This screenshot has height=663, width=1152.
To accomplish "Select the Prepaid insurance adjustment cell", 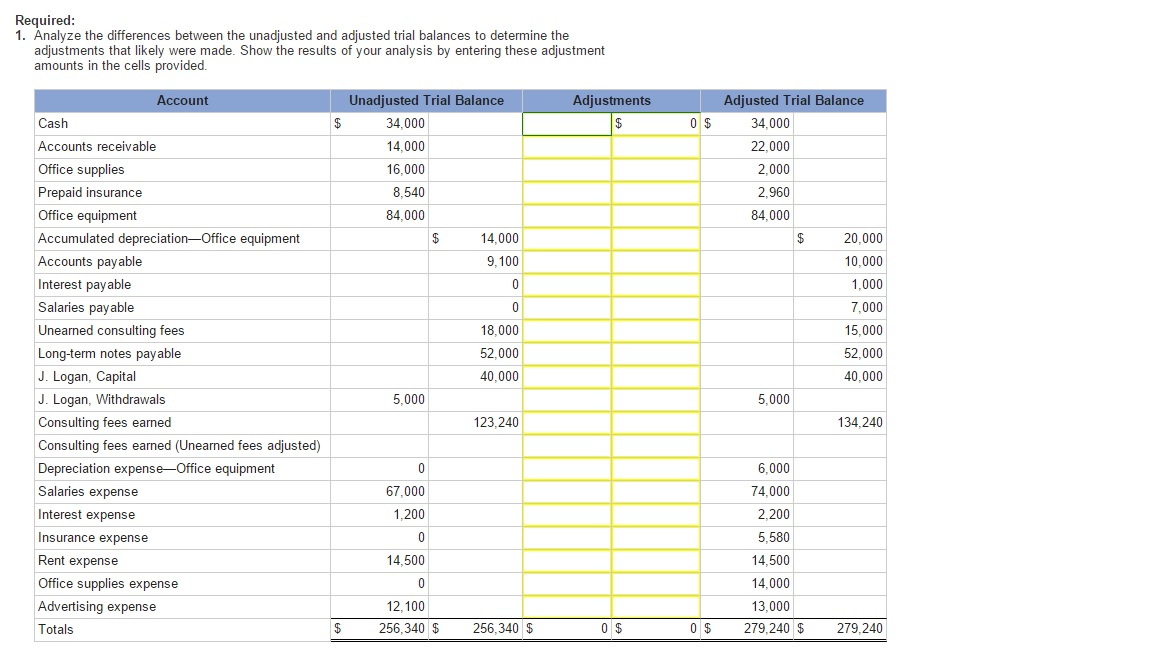I will (x=565, y=192).
